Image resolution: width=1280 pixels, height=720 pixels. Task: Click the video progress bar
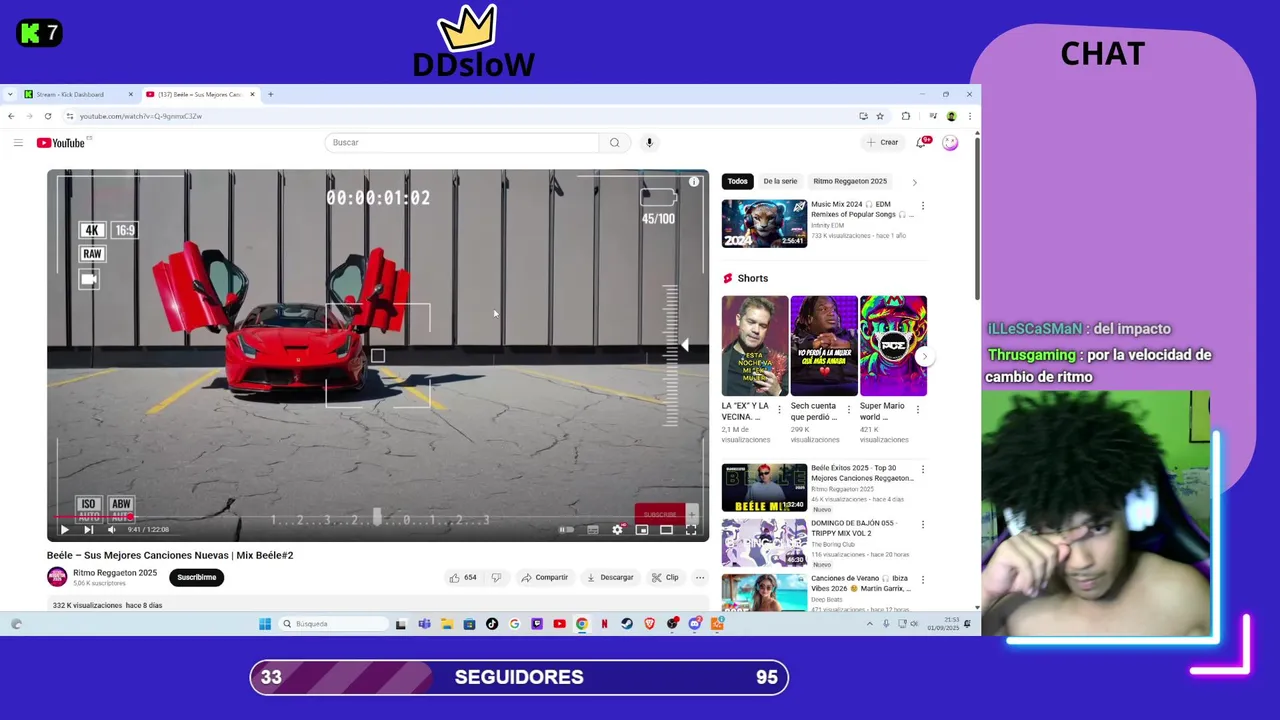[x=378, y=517]
